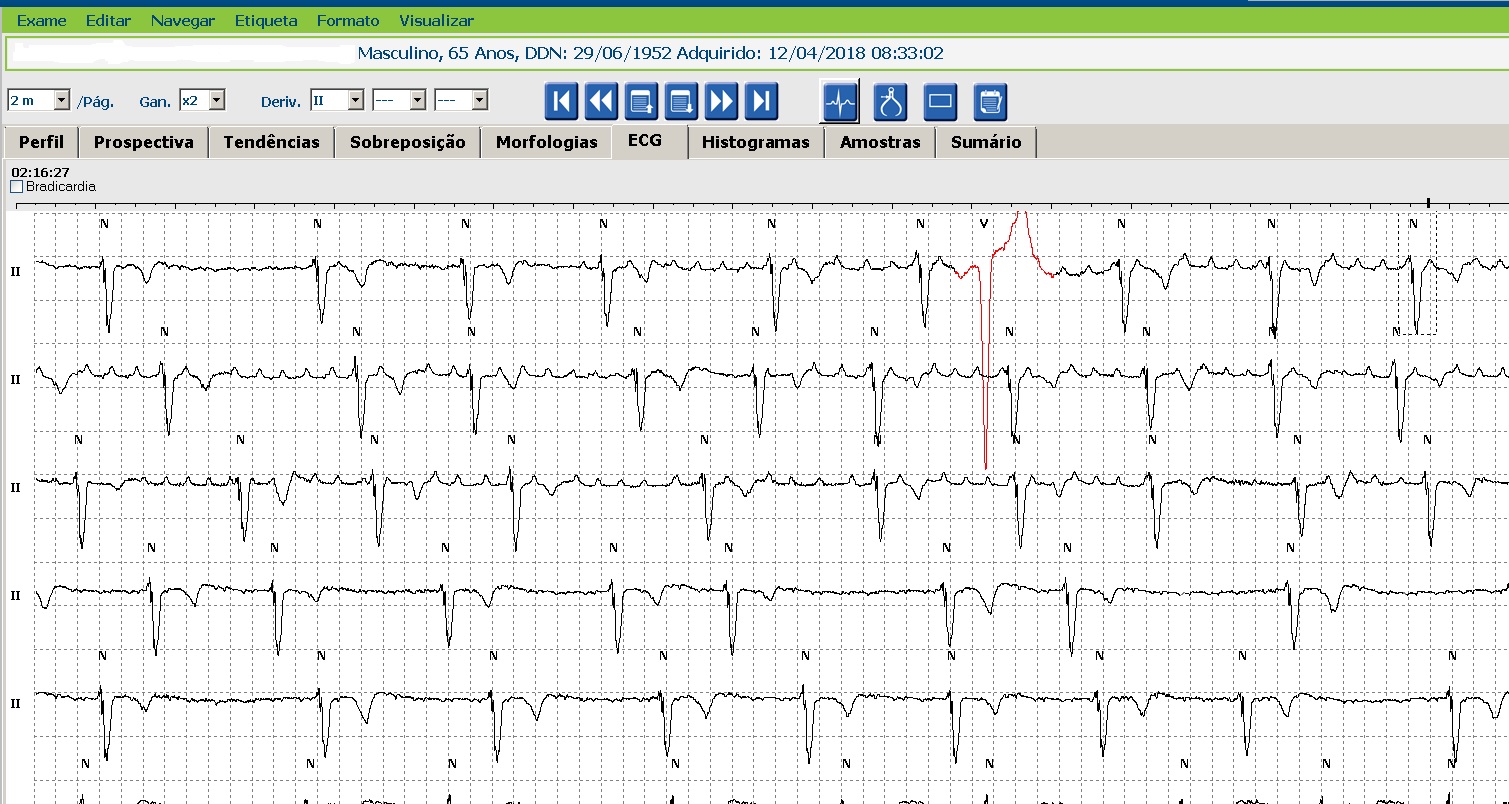1509x804 pixels.
Task: Click the timeline position marker above the strips
Action: (1428, 202)
